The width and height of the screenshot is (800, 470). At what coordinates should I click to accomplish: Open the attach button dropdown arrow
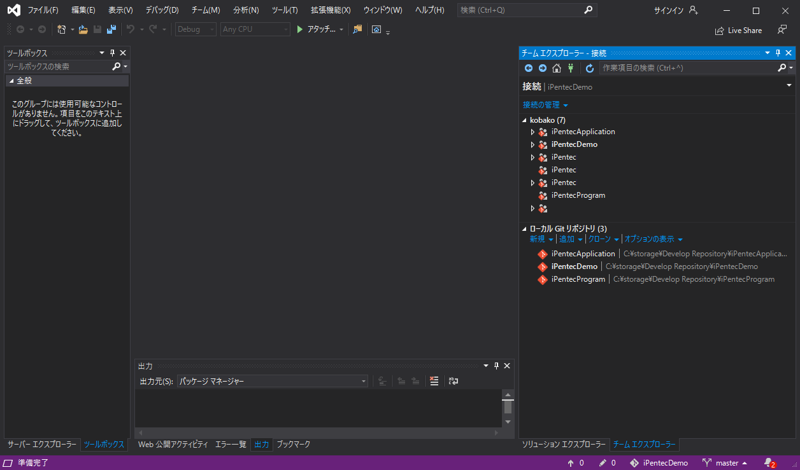pos(341,30)
